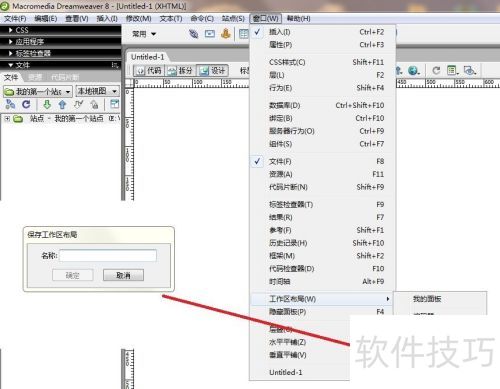Switch to Code view button
The height and width of the screenshot is (389, 500).
[x=150, y=70]
